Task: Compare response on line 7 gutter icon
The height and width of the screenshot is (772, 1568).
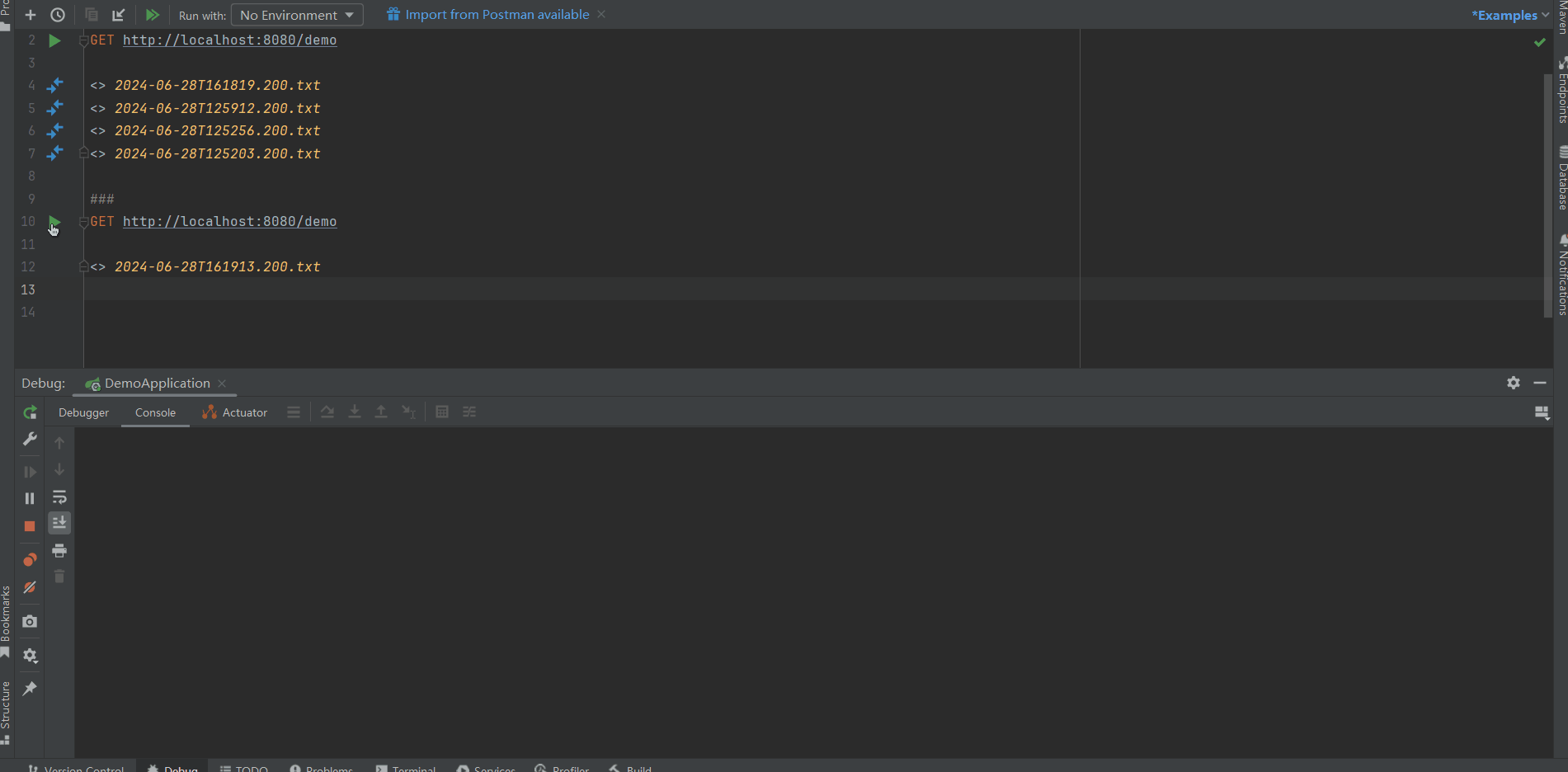Action: point(54,153)
